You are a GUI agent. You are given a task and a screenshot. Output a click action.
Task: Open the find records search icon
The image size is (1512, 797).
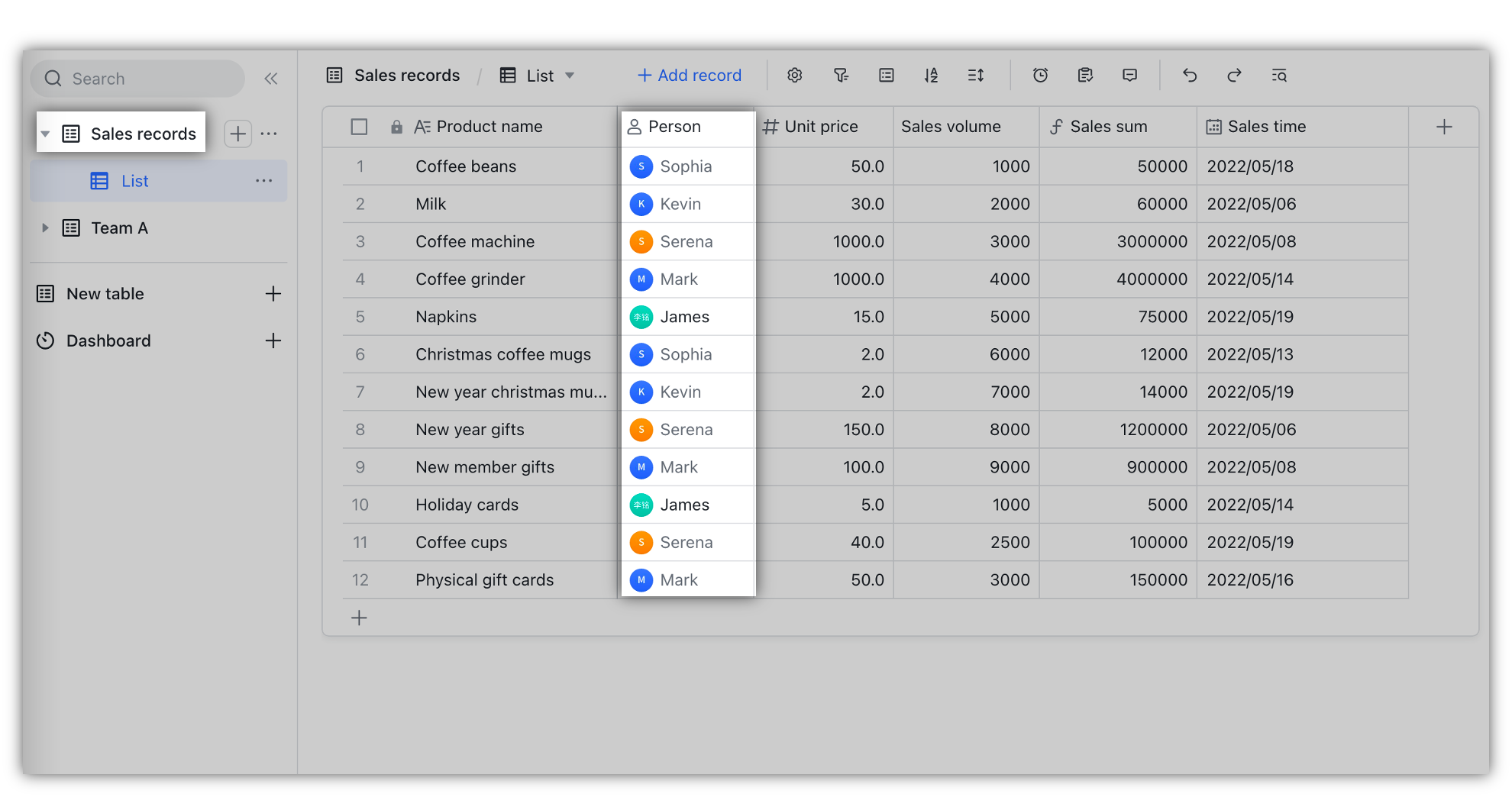1279,76
